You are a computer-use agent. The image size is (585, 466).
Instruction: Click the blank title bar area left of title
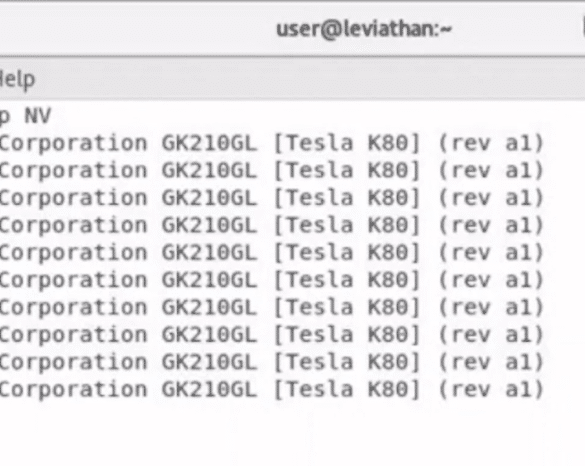(134, 29)
